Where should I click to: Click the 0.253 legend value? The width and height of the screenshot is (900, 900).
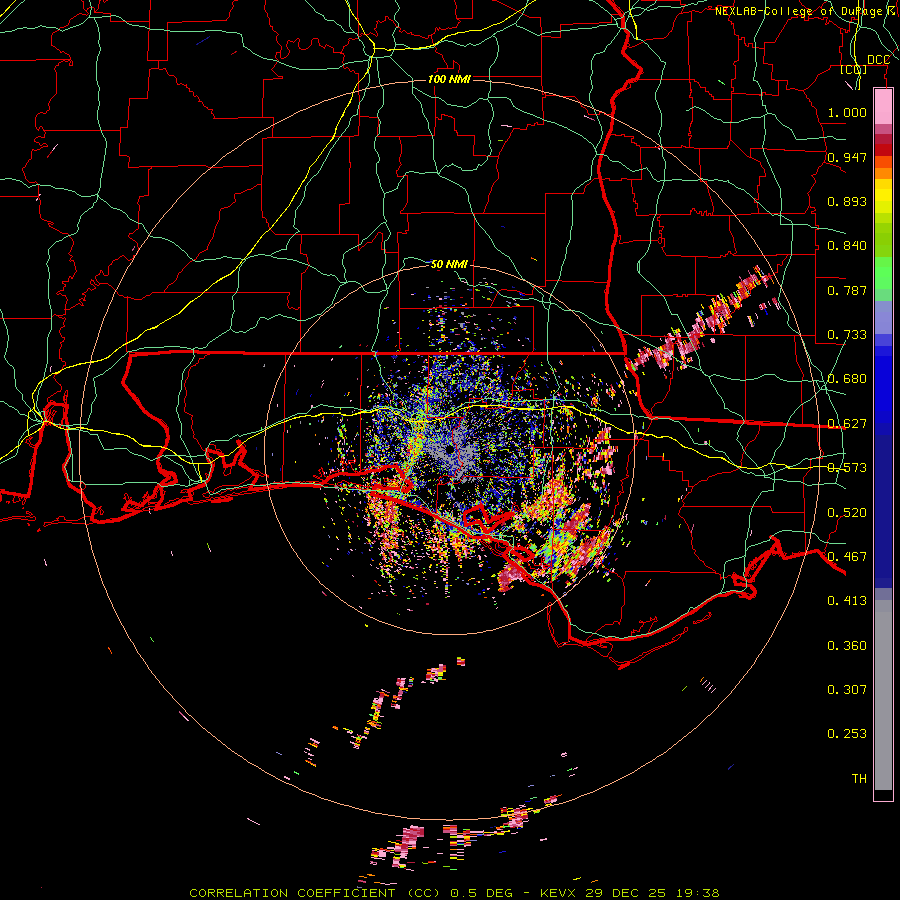coord(847,734)
